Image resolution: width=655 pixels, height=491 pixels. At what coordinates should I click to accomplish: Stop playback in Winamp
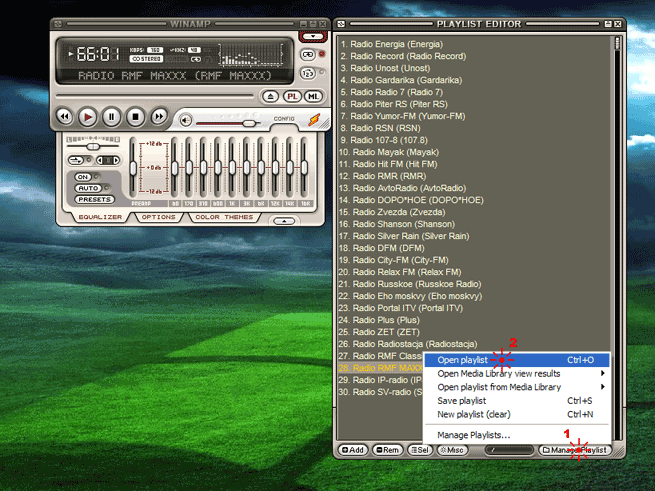135,117
